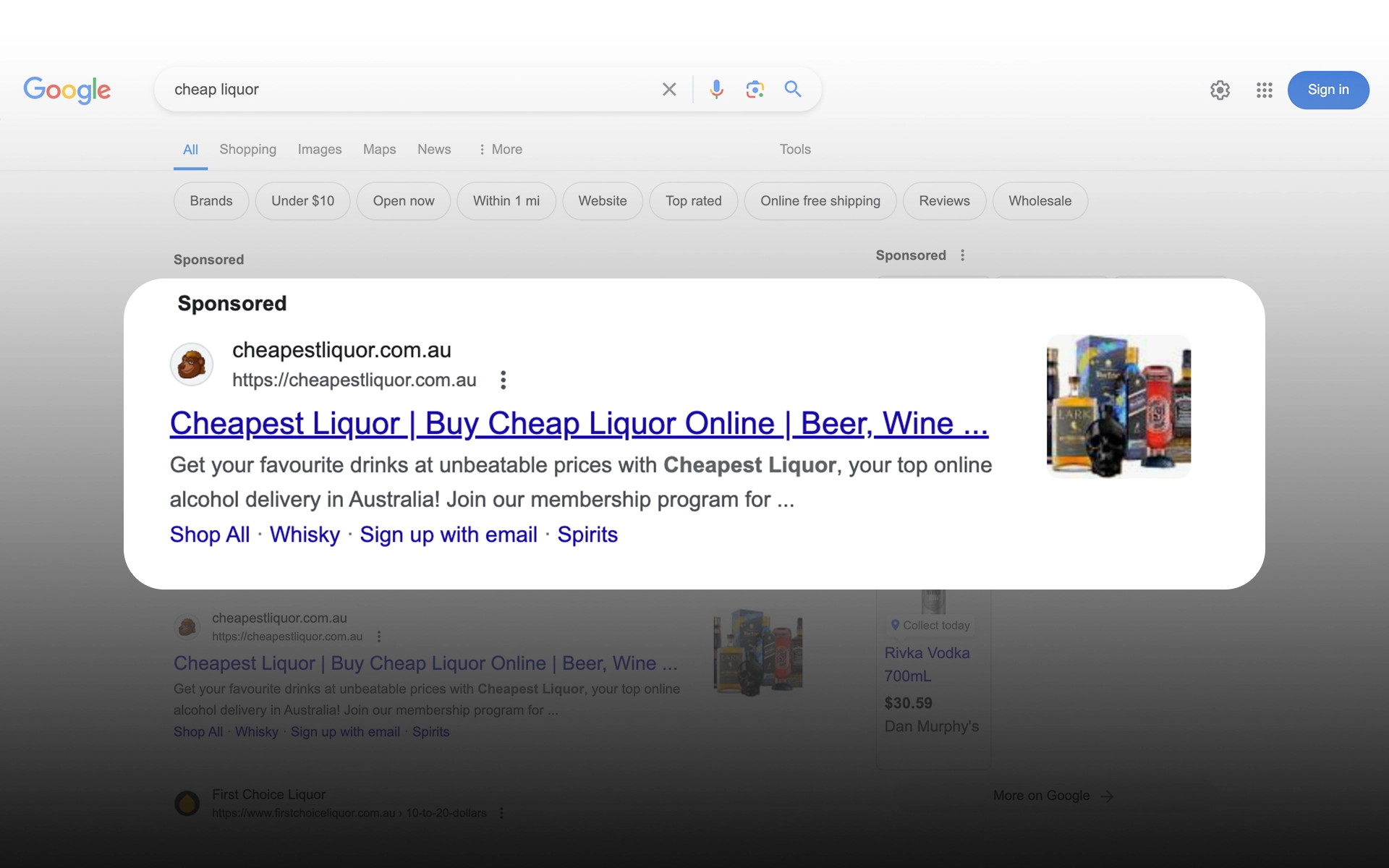1389x868 pixels.
Task: Open the settings gear icon
Action: (x=1220, y=90)
